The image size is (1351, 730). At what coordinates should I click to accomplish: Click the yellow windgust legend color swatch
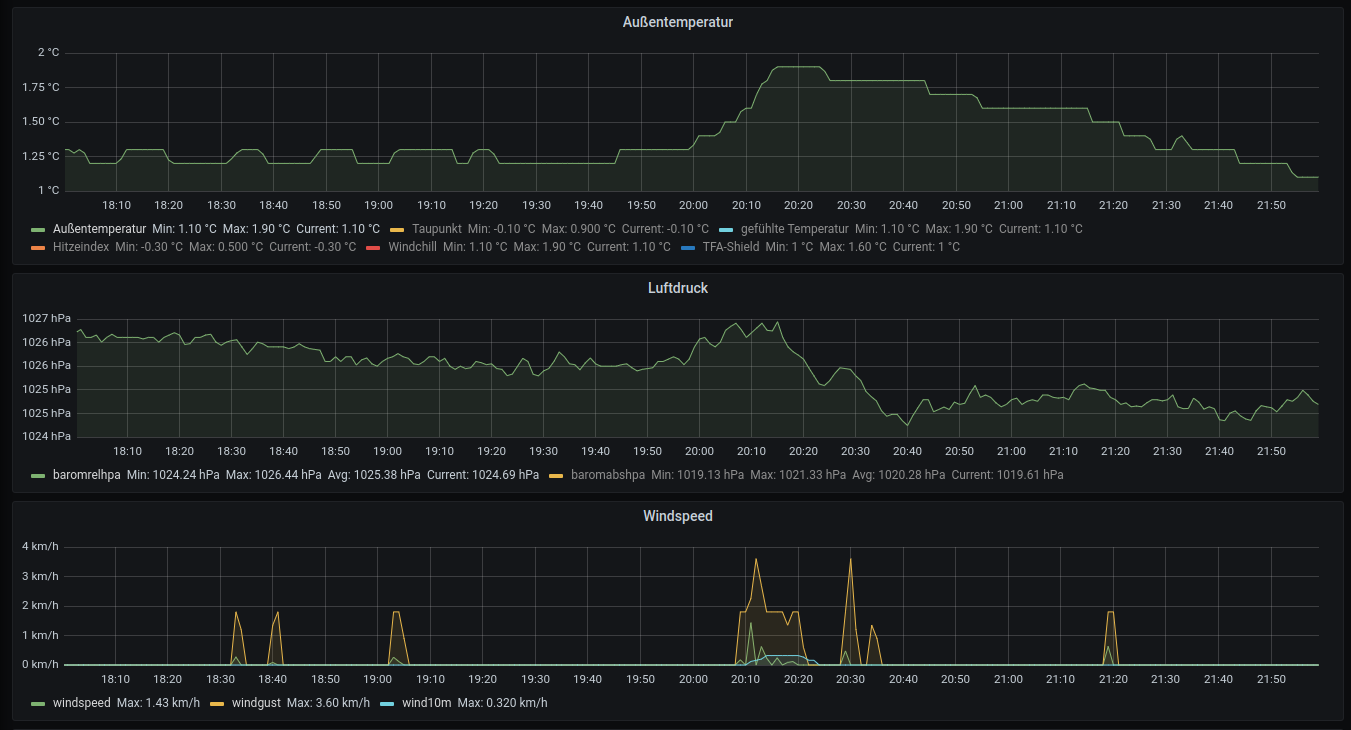click(217, 703)
